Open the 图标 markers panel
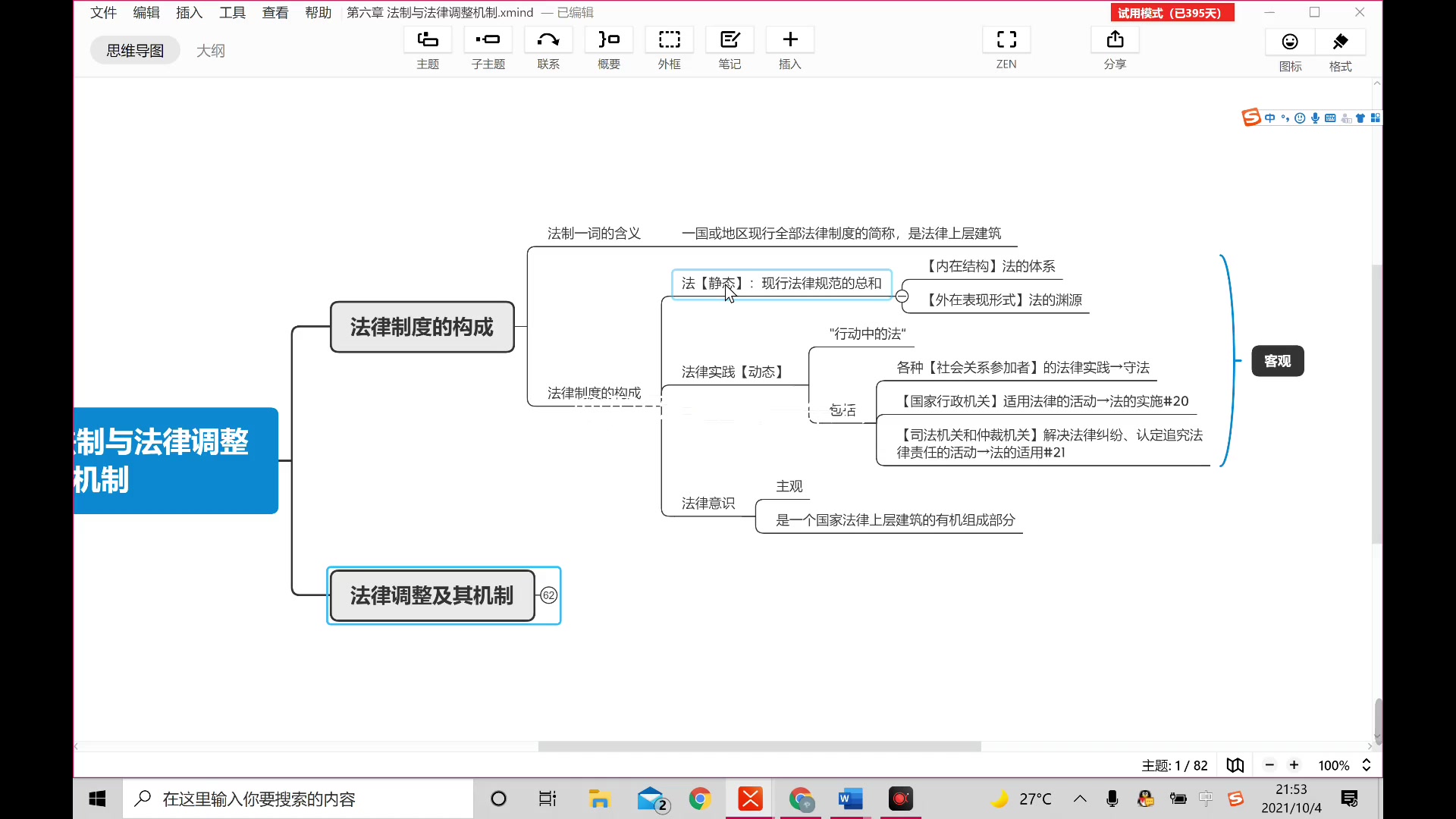1456x819 pixels. [1290, 50]
